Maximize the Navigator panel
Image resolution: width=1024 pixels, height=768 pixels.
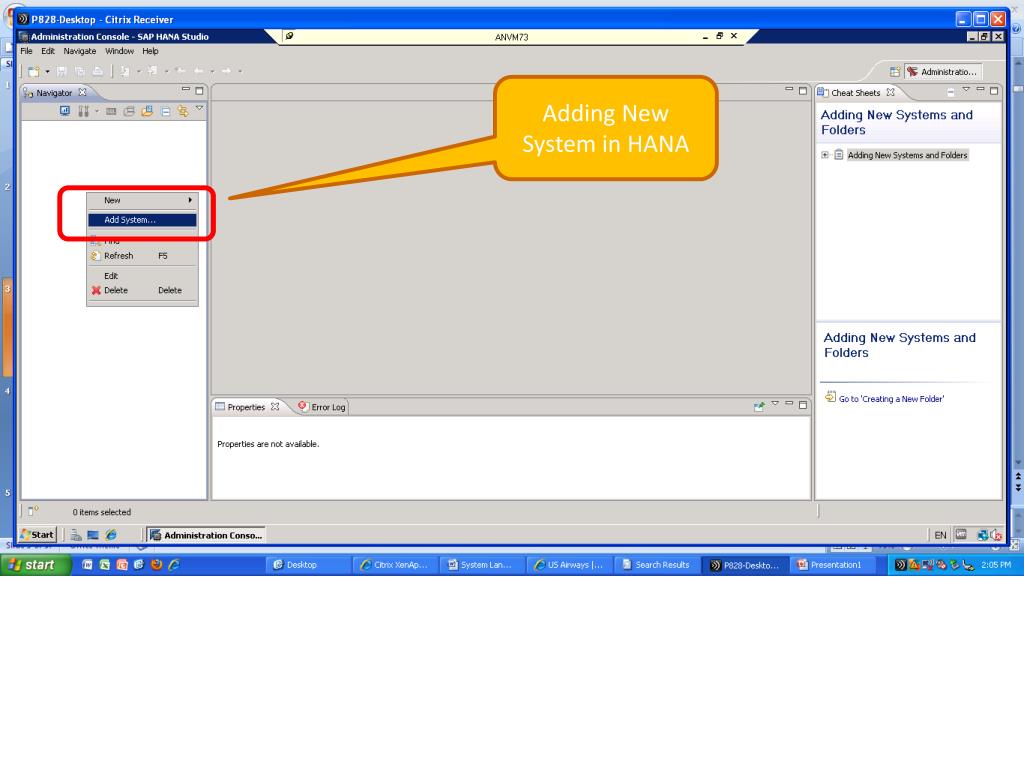pyautogui.click(x=200, y=91)
